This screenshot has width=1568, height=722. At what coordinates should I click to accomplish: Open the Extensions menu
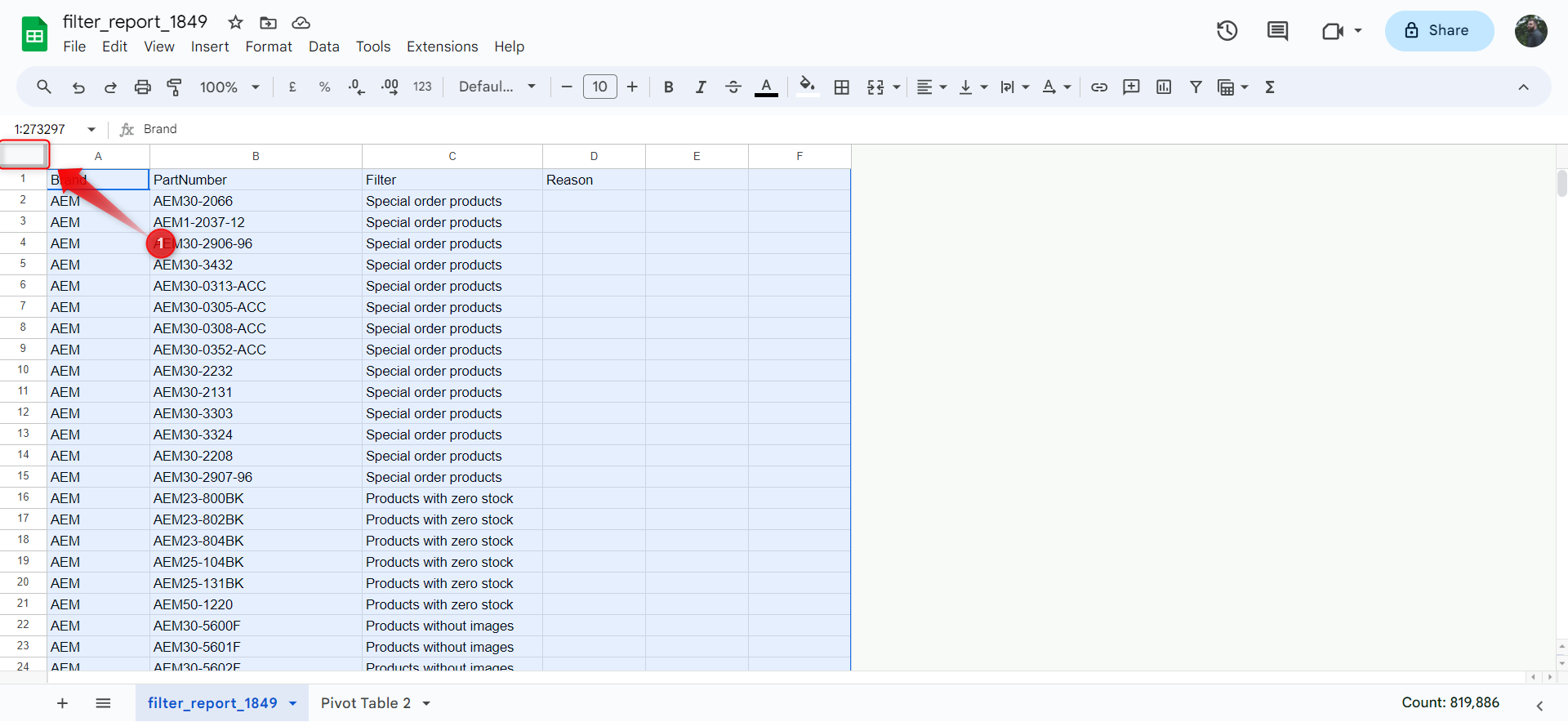(x=442, y=47)
